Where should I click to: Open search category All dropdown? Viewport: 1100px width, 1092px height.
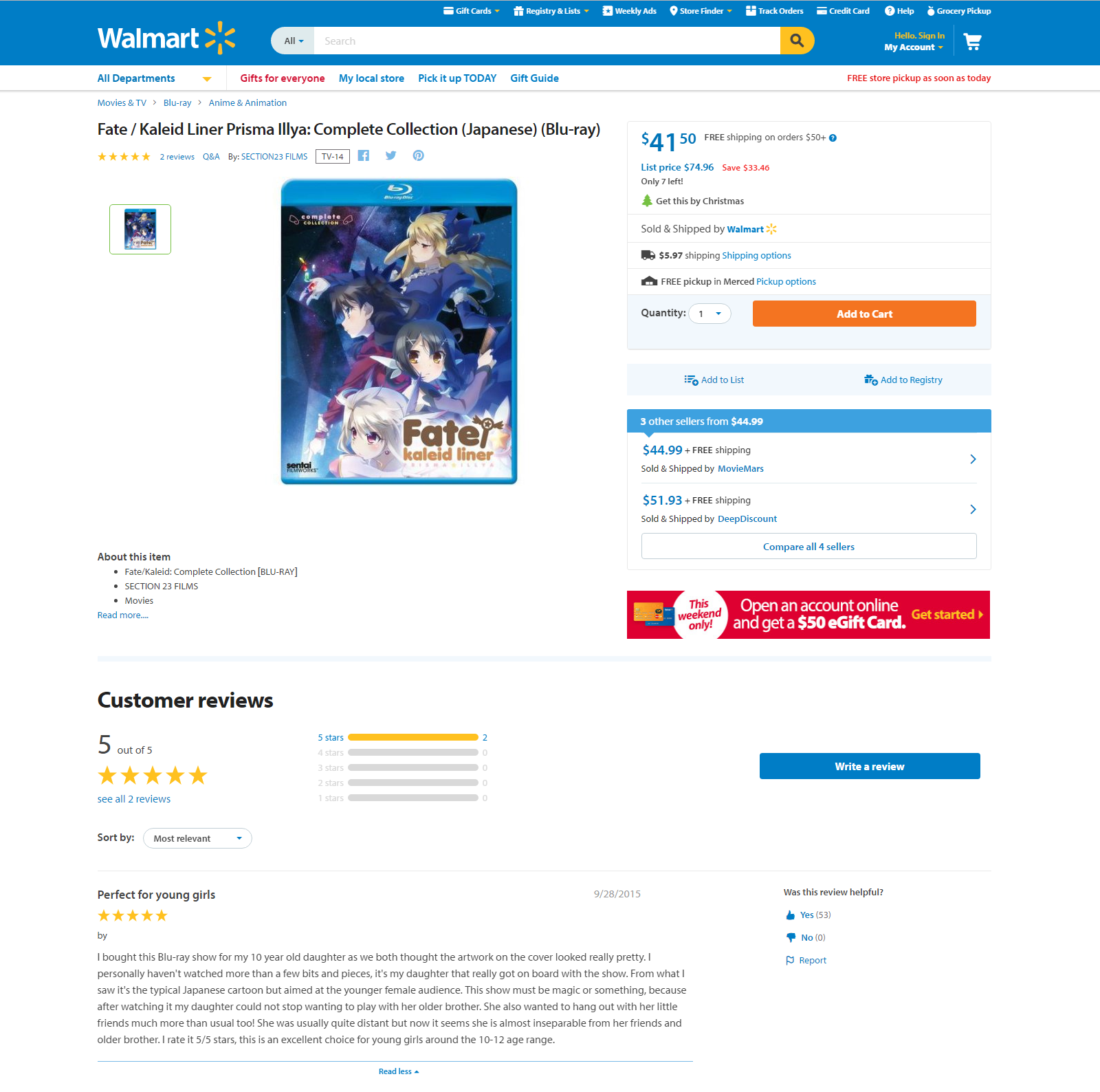[294, 41]
